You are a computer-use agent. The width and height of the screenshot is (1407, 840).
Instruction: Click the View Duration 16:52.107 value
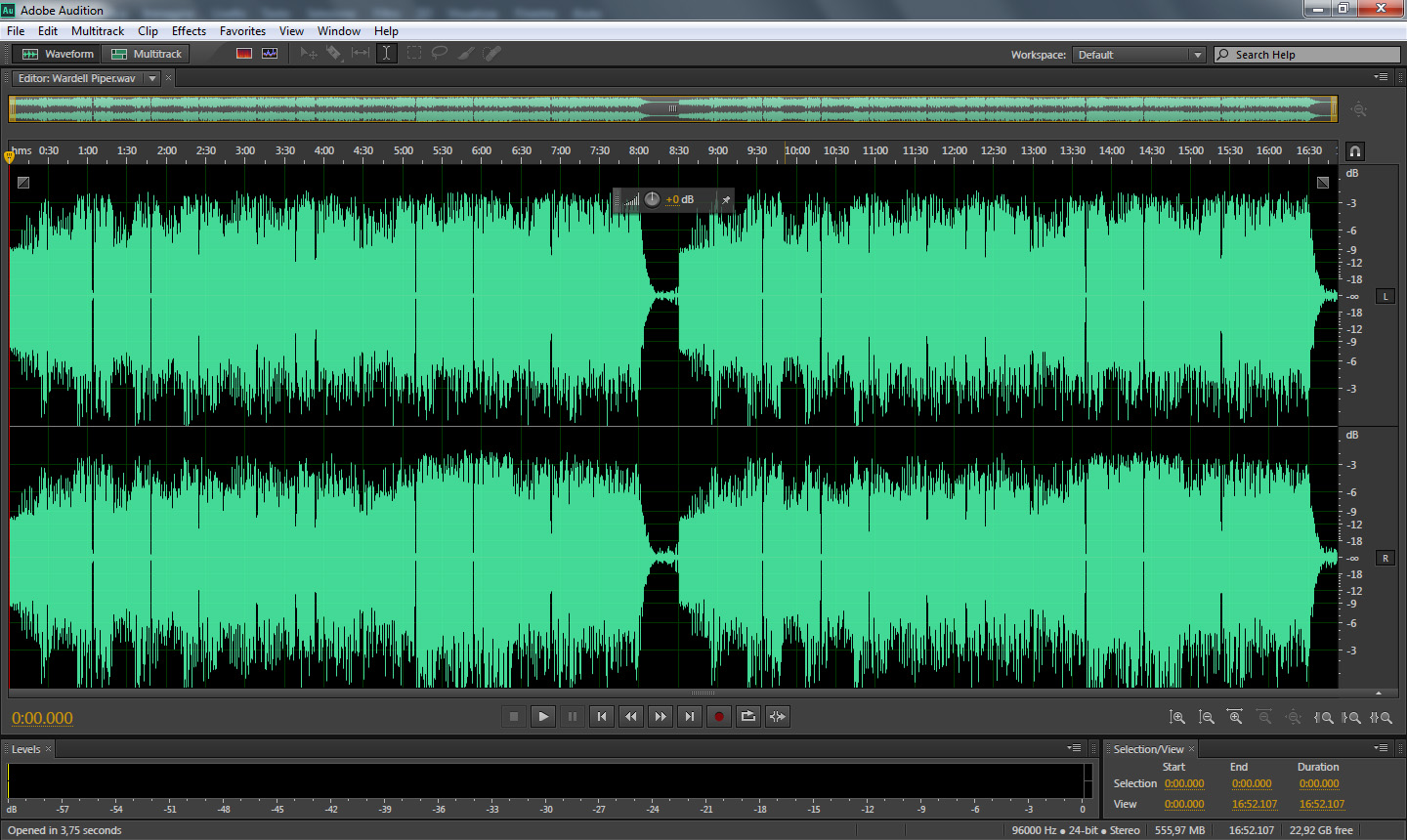(x=1322, y=804)
